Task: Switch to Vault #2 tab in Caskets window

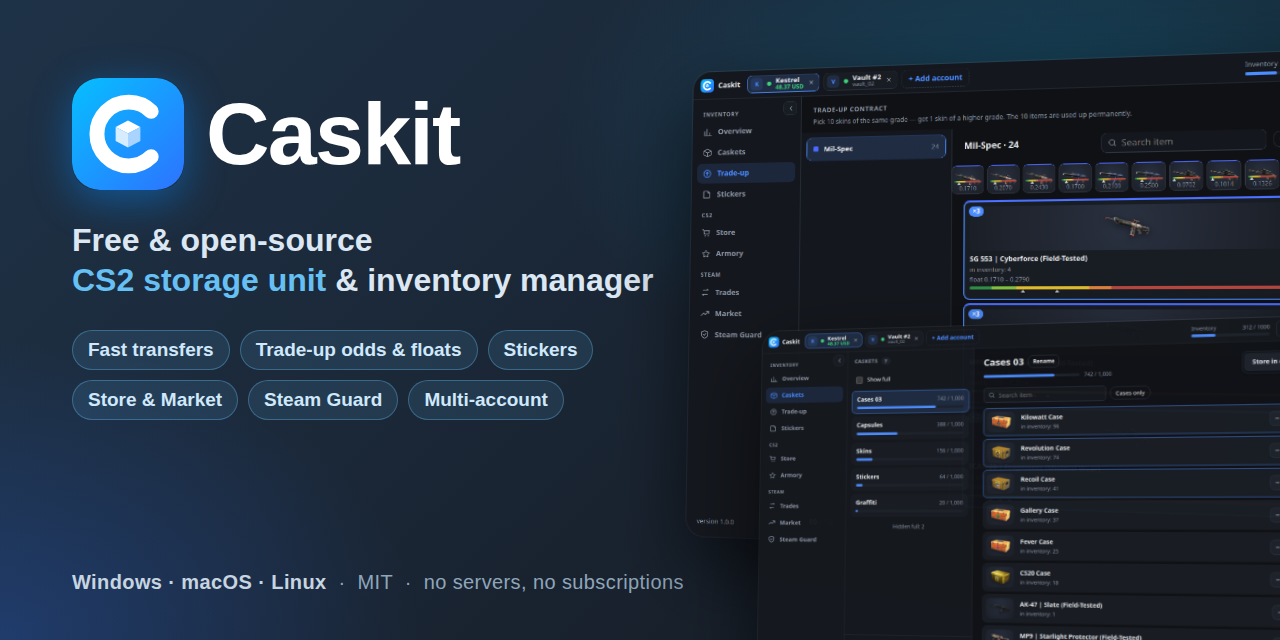Action: [893, 338]
